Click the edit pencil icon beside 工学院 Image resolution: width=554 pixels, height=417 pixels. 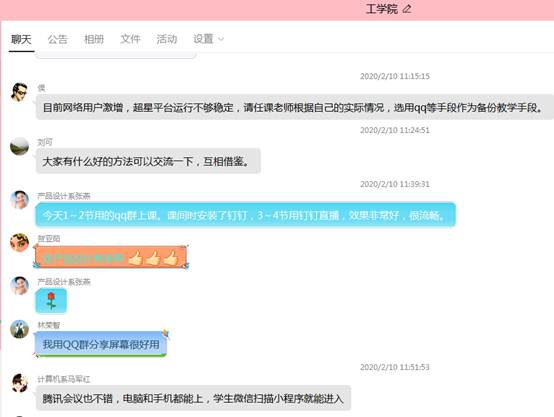[407, 9]
